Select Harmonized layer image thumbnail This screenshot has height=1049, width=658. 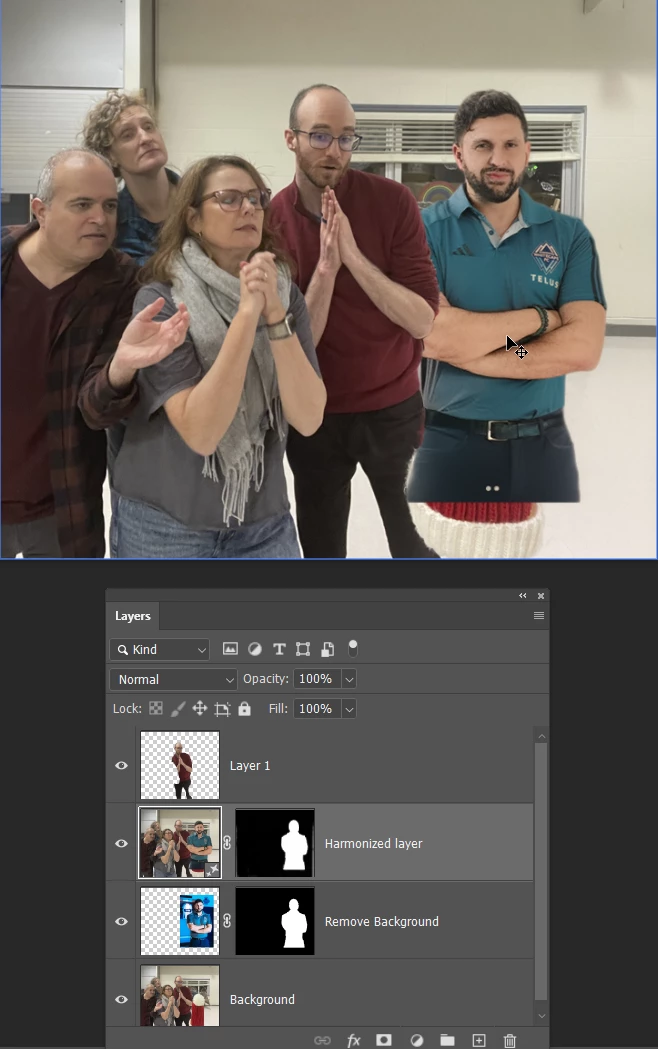(180, 843)
